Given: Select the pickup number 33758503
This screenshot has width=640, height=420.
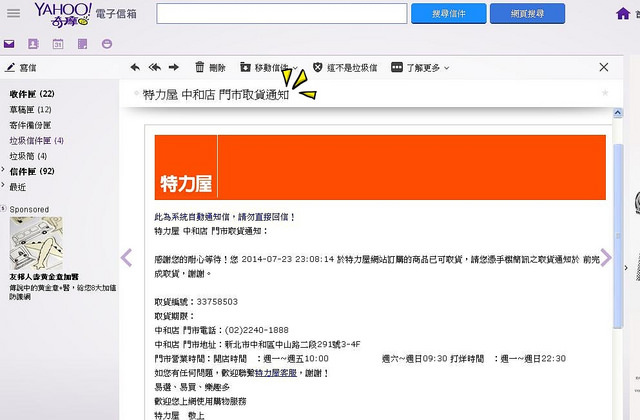Looking at the screenshot, I should pyautogui.click(x=217, y=302).
